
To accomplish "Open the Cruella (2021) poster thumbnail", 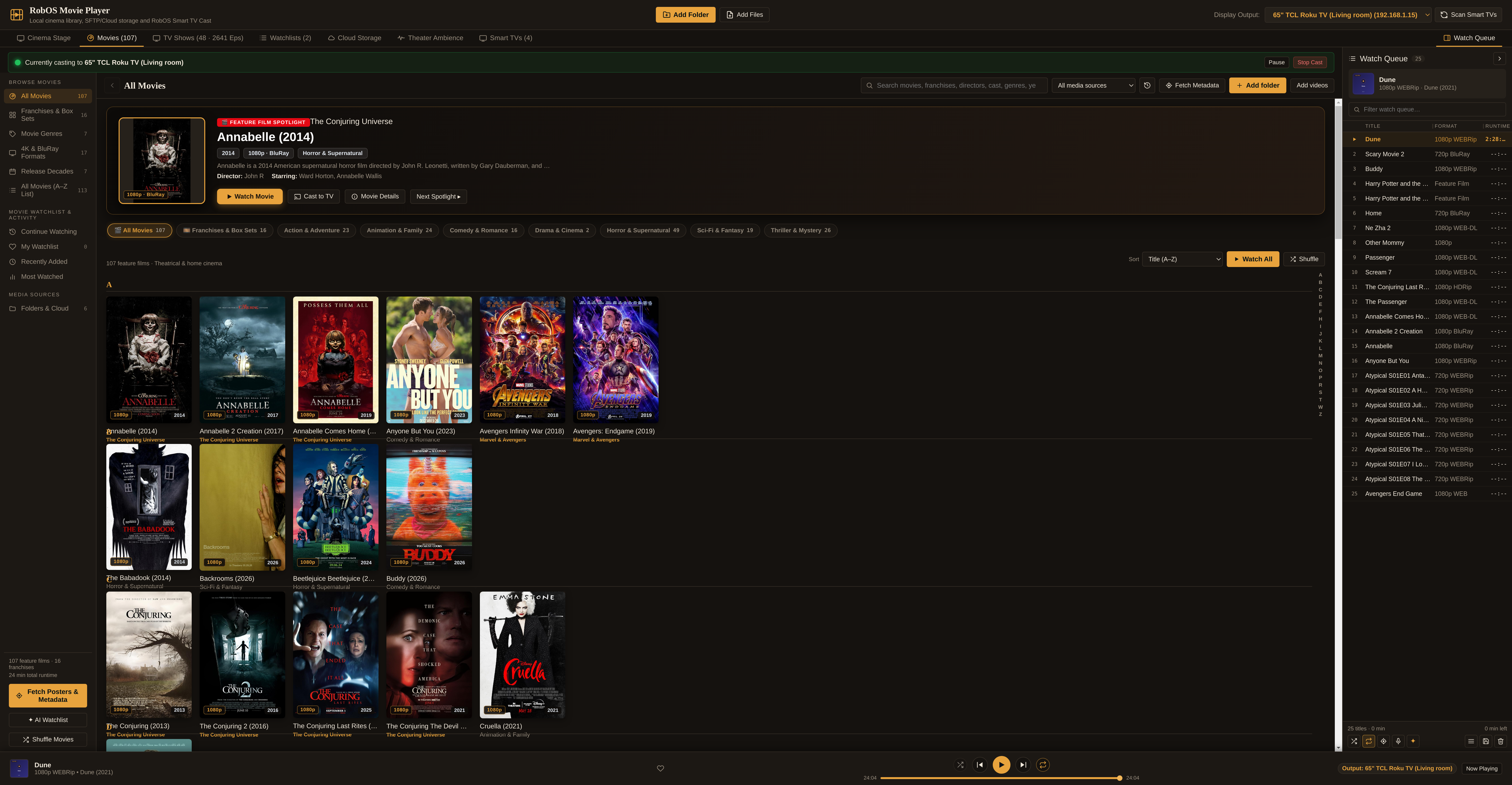I will coord(522,655).
